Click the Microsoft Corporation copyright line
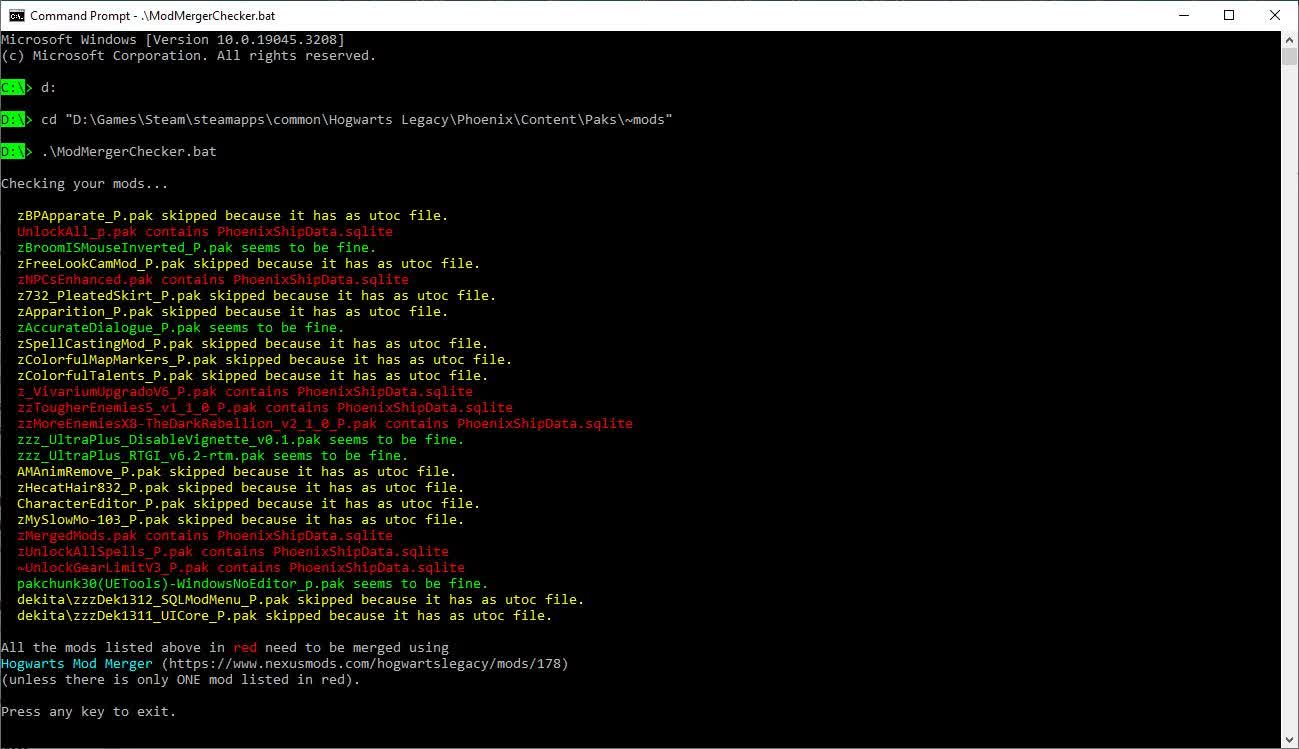Screen dimensions: 1299x749 coord(189,56)
